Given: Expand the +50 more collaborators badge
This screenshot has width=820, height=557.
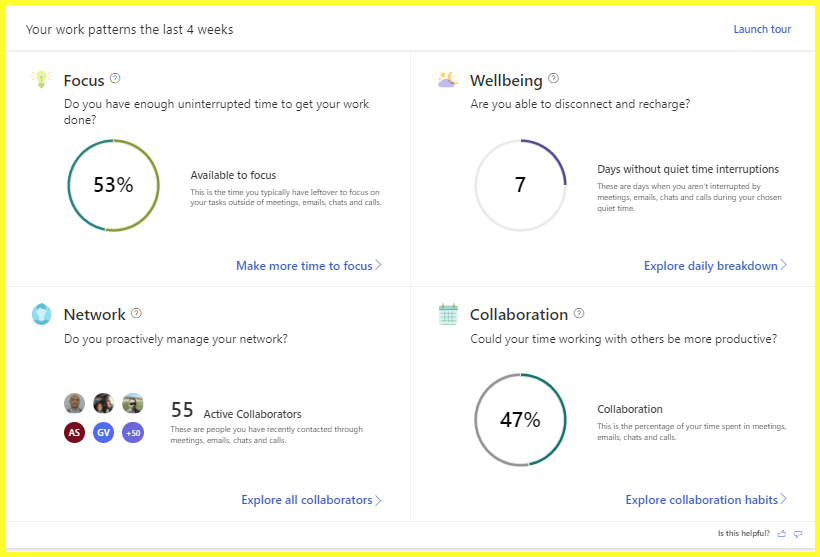Looking at the screenshot, I should [x=133, y=433].
